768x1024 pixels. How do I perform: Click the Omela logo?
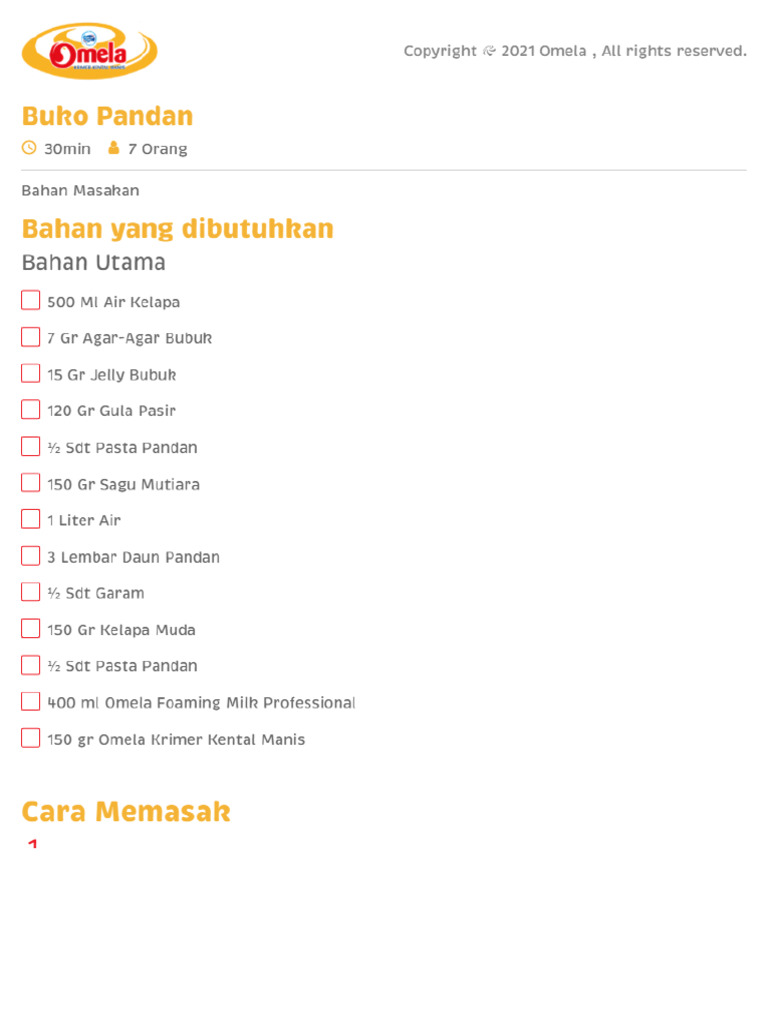[89, 51]
